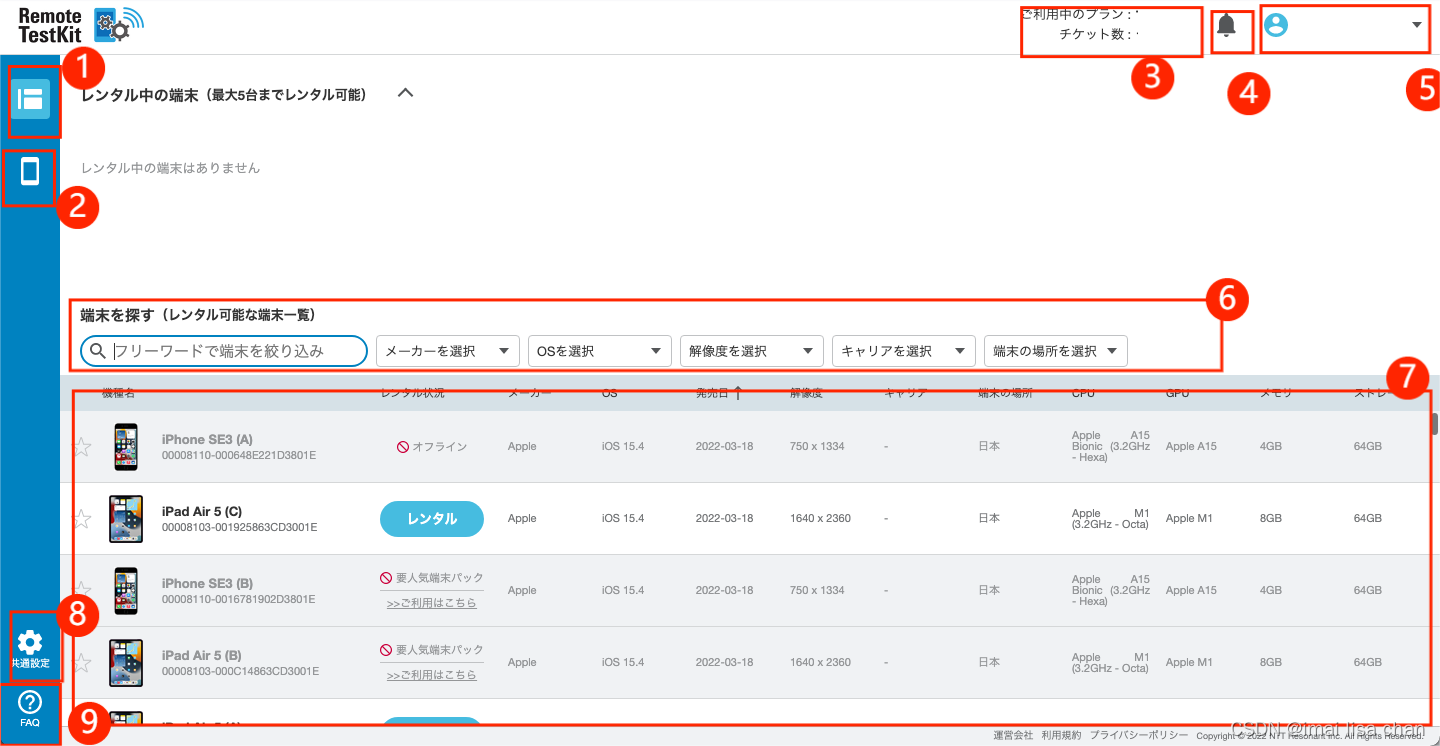
Task: Open the 運営会社 footer link
Action: tap(1013, 735)
